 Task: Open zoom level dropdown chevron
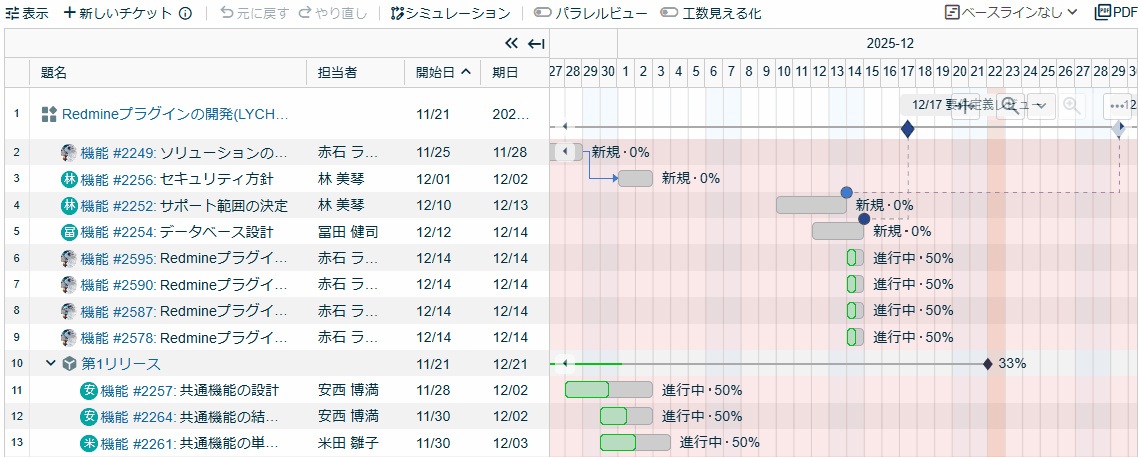(1041, 105)
